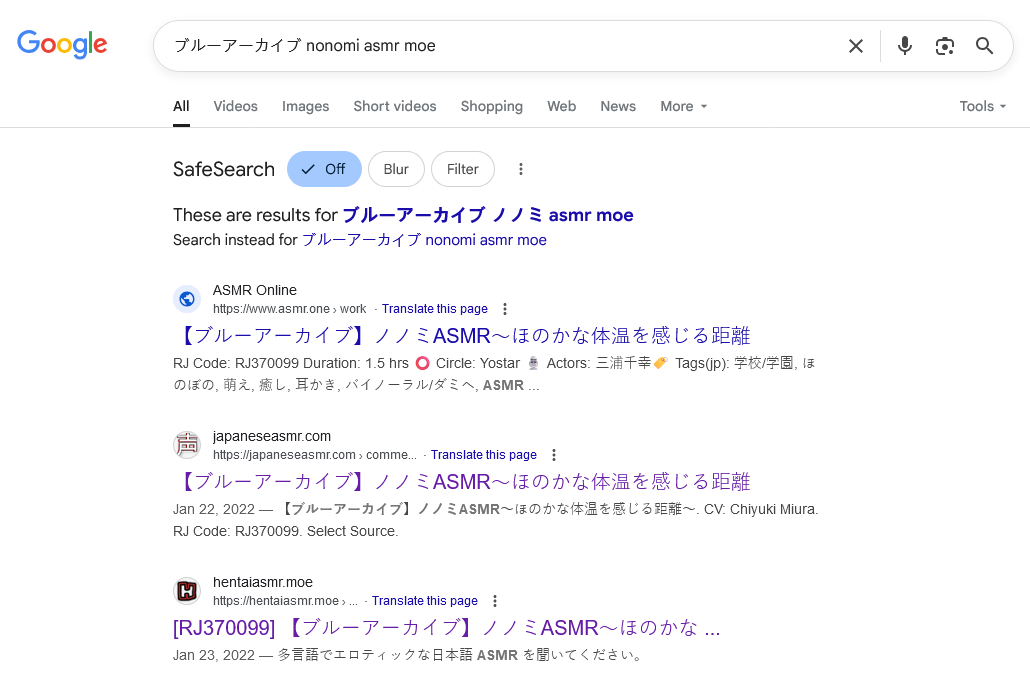Set SafeSearch to Blur
Image resolution: width=1030 pixels, height=680 pixels.
[x=396, y=170]
